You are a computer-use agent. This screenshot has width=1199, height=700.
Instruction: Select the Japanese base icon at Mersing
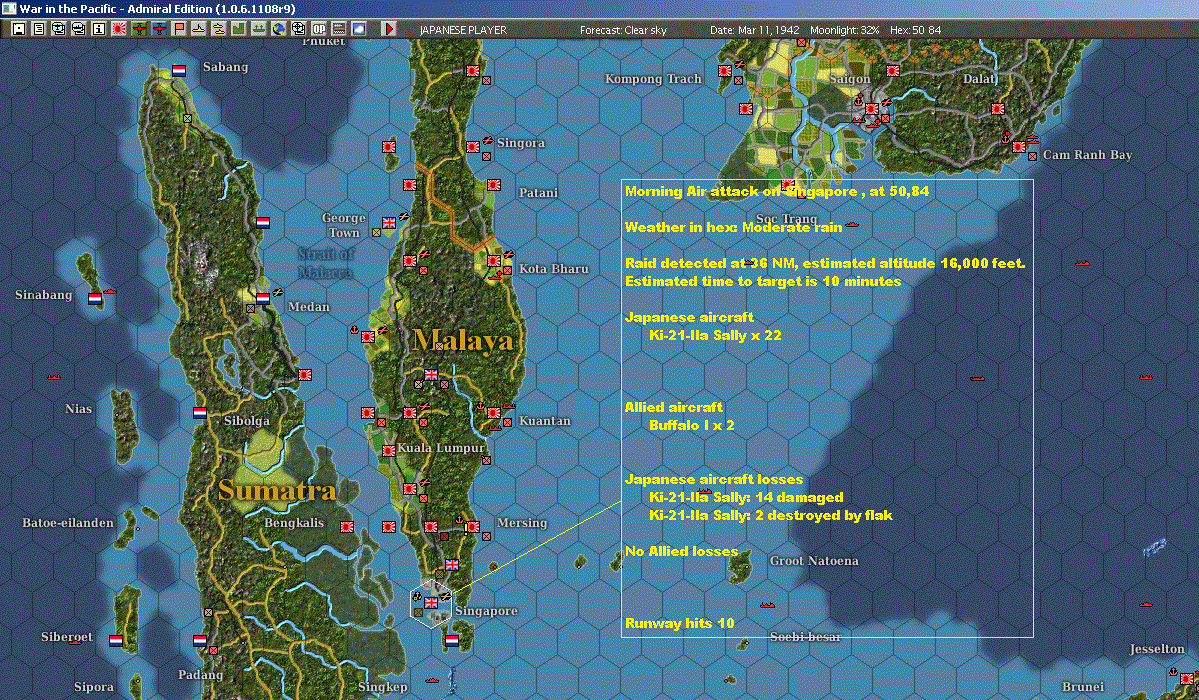pos(473,526)
